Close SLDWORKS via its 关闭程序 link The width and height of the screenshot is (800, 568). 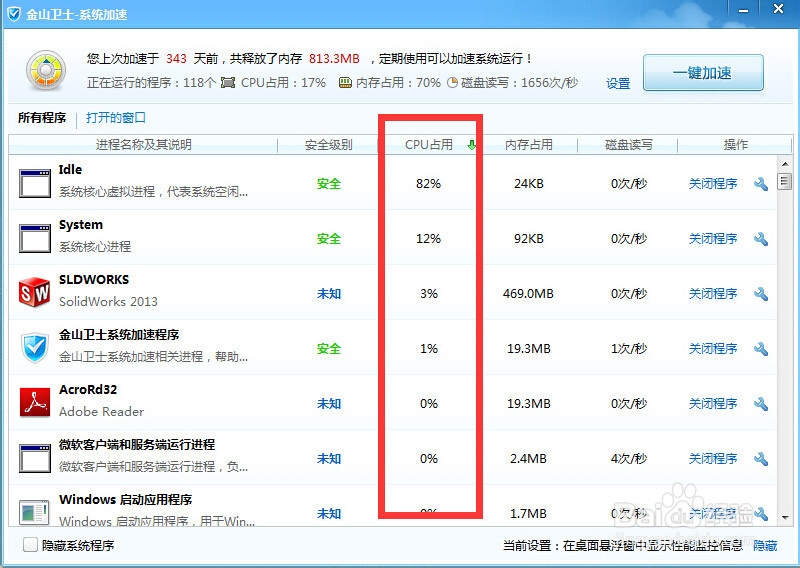click(x=713, y=294)
